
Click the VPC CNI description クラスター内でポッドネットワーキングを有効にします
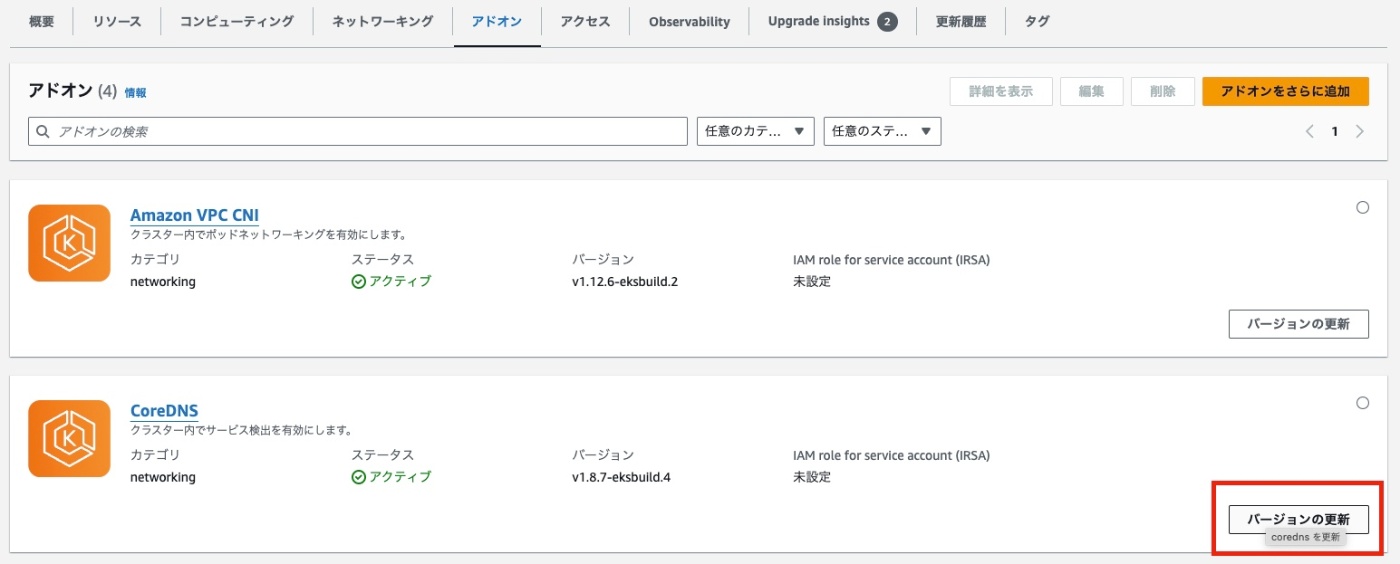click(x=268, y=234)
